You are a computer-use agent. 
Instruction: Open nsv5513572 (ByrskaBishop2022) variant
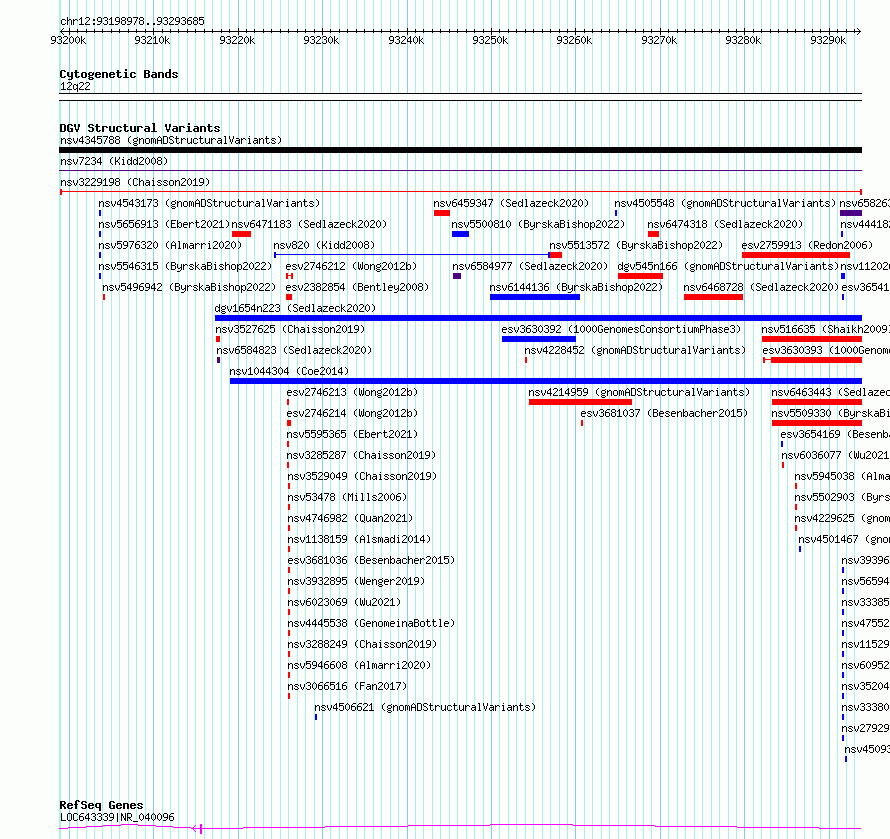tap(636, 245)
